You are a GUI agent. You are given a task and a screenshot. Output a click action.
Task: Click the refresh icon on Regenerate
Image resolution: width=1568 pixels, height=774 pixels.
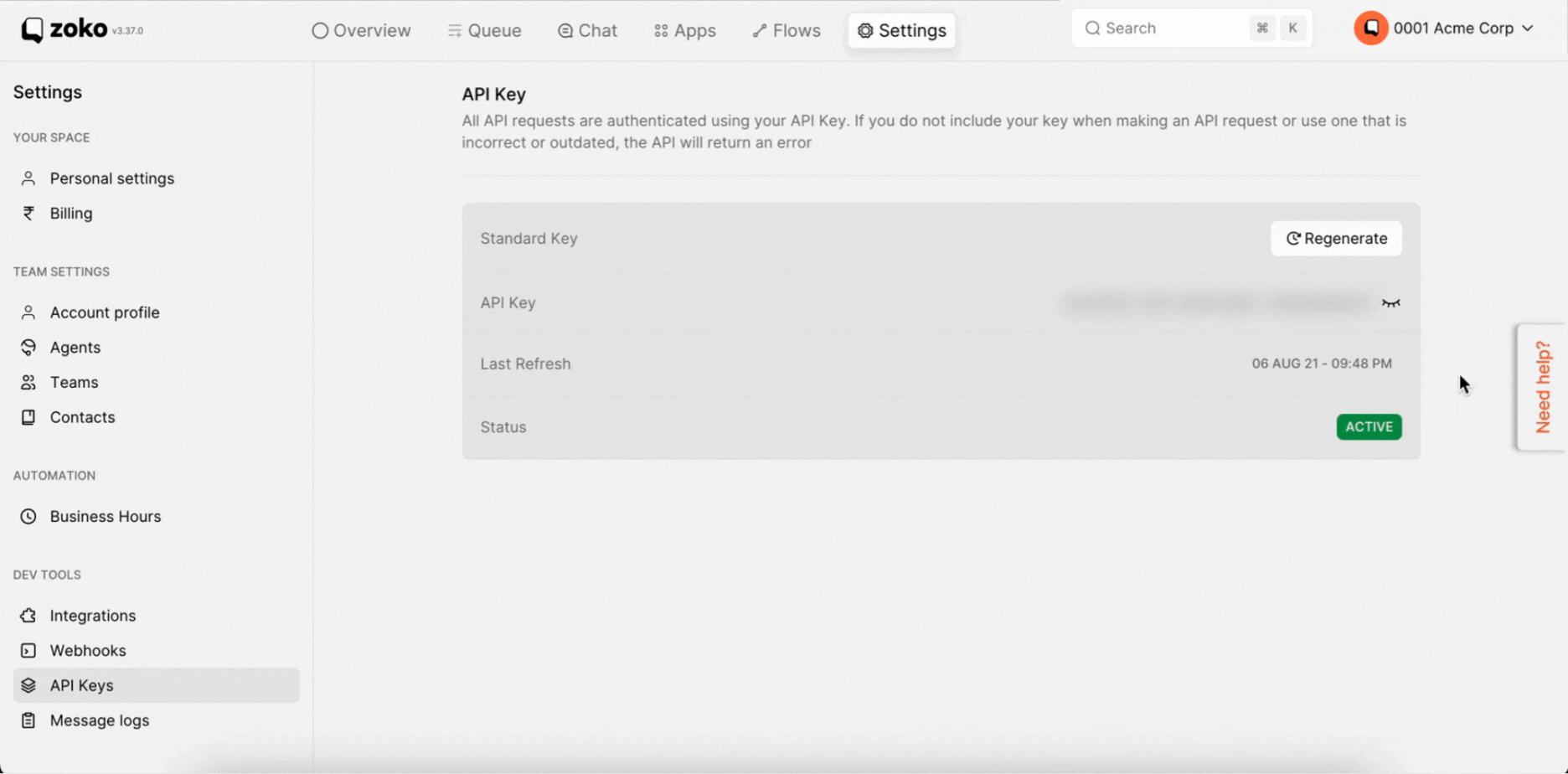[x=1293, y=239]
